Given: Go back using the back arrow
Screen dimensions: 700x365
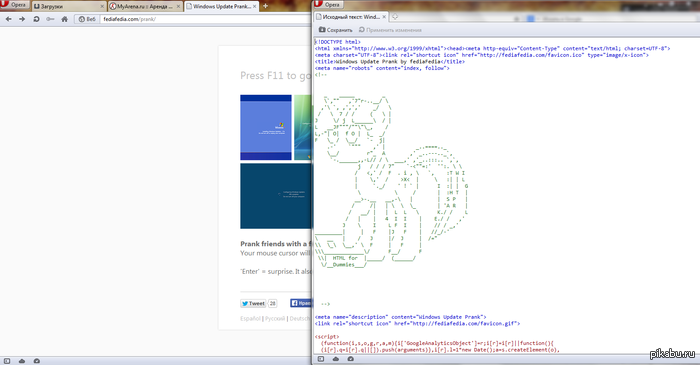Looking at the screenshot, I should pos(8,19).
